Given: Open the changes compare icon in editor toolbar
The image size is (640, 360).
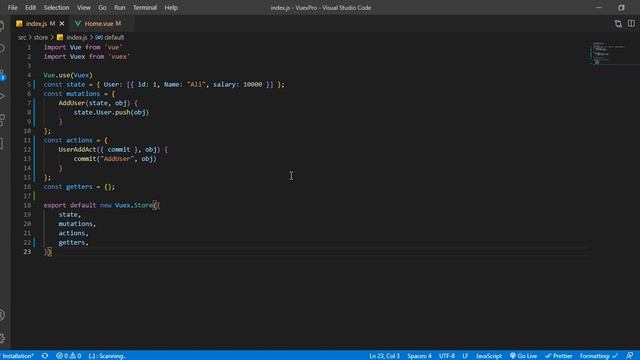Looking at the screenshot, I should click(618, 24).
